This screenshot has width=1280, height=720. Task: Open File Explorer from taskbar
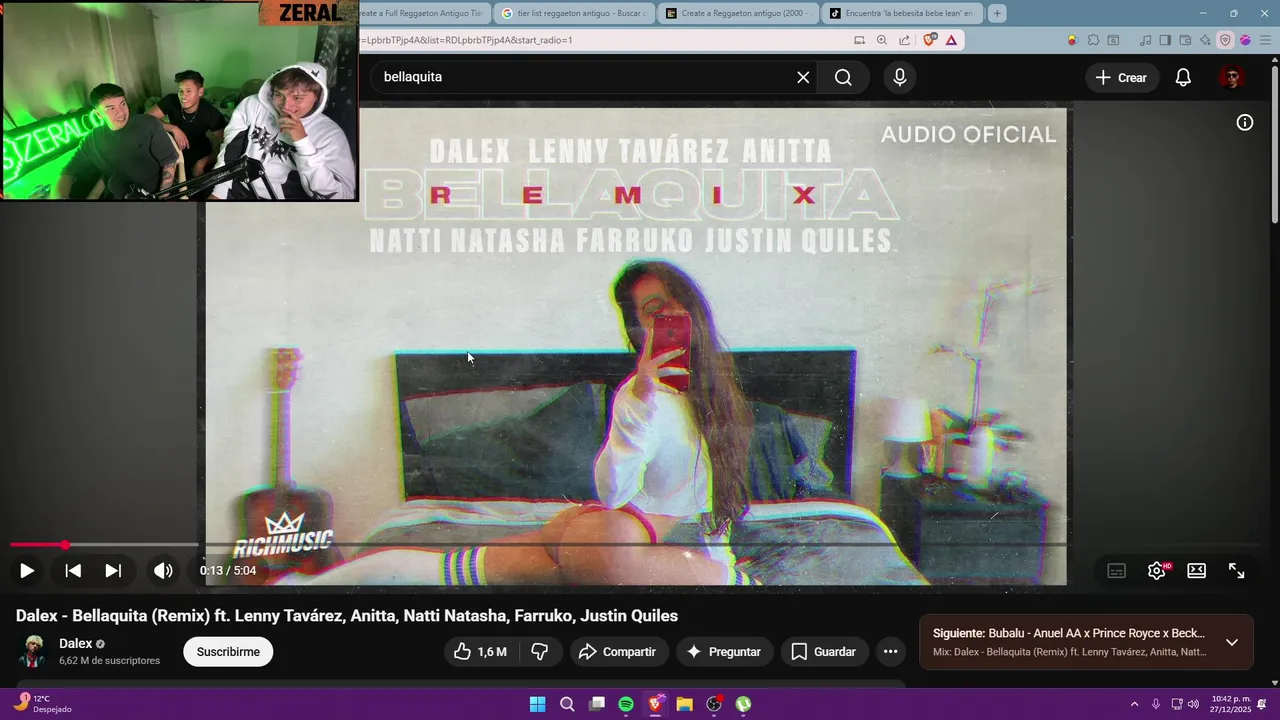pyautogui.click(x=685, y=704)
